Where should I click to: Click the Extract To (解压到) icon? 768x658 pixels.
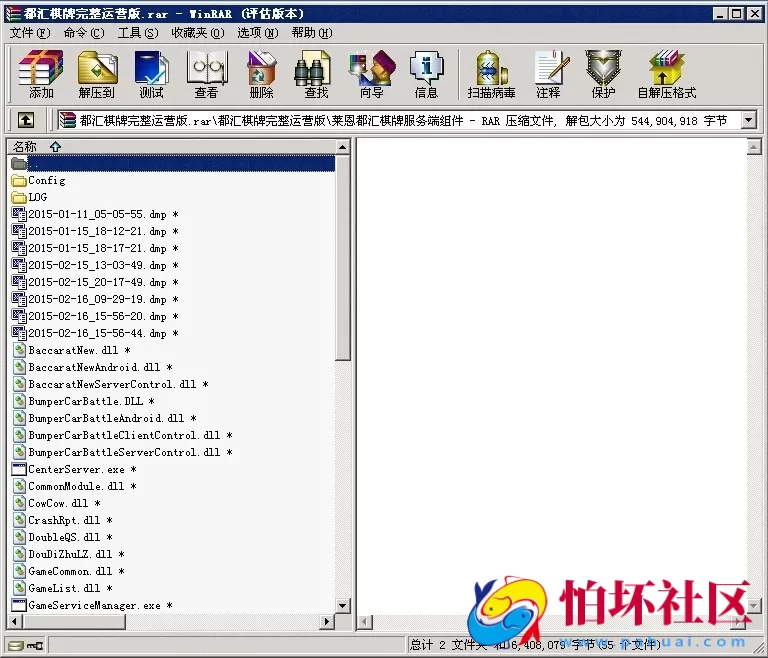pos(97,75)
